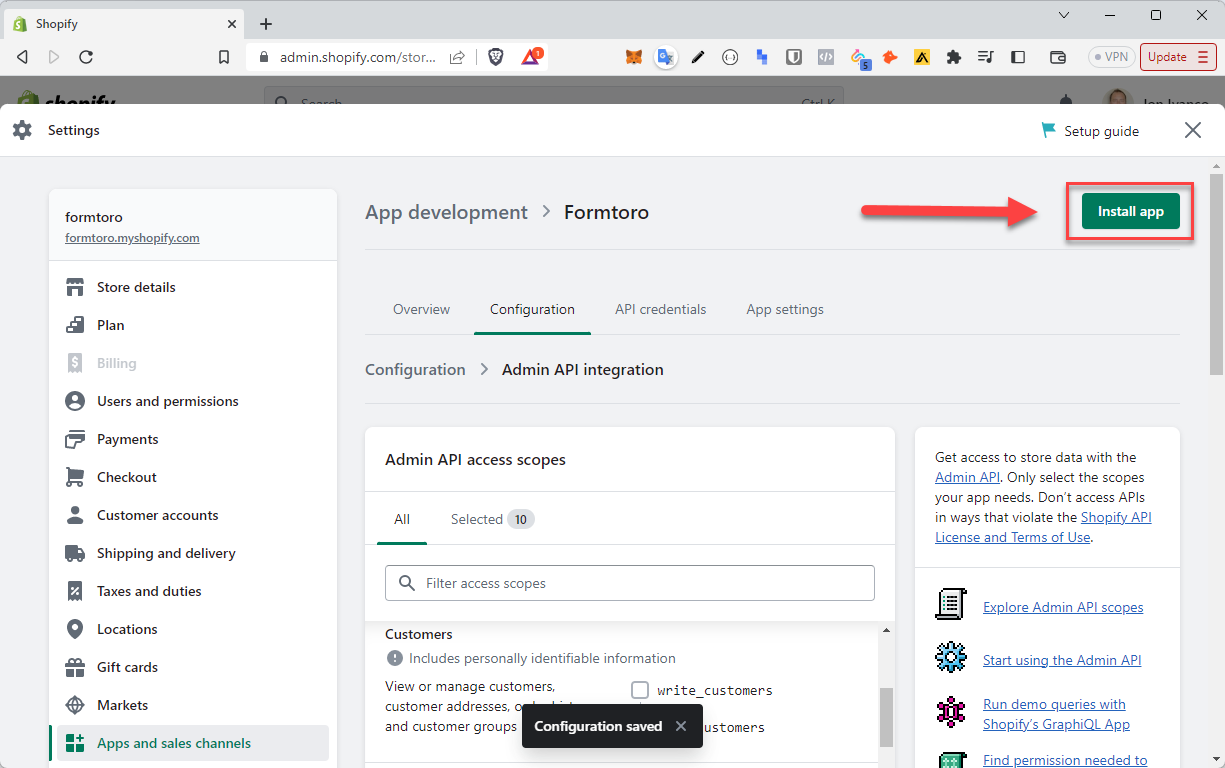Viewport: 1225px width, 768px height.
Task: Open the tab search dropdown chevron
Action: 1064,15
